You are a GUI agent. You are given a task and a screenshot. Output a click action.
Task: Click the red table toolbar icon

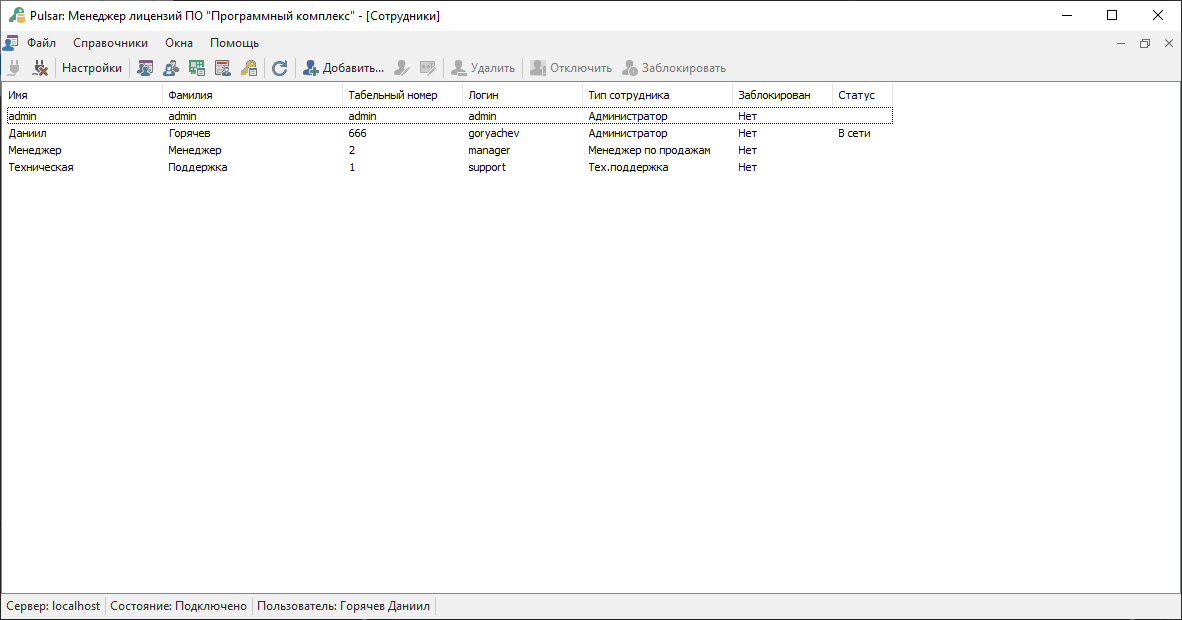223,68
